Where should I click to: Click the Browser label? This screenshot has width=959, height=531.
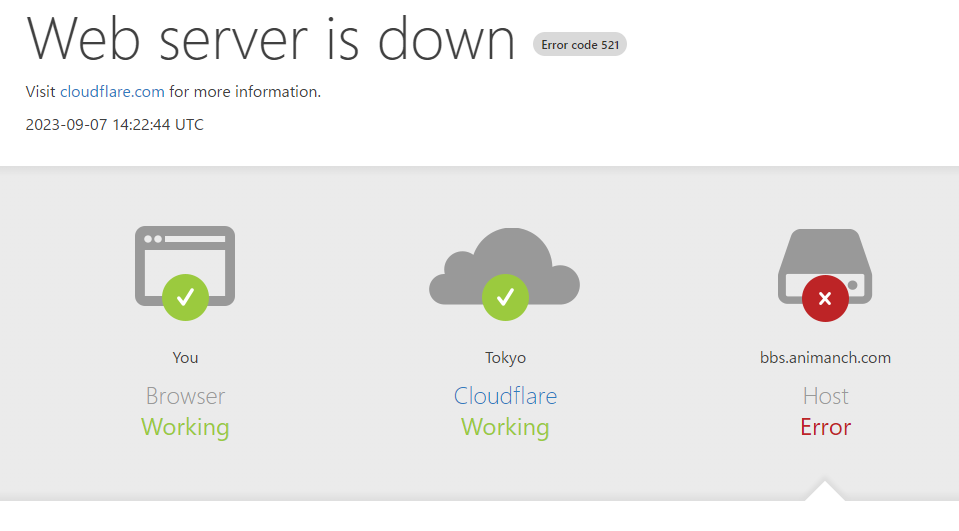click(185, 396)
